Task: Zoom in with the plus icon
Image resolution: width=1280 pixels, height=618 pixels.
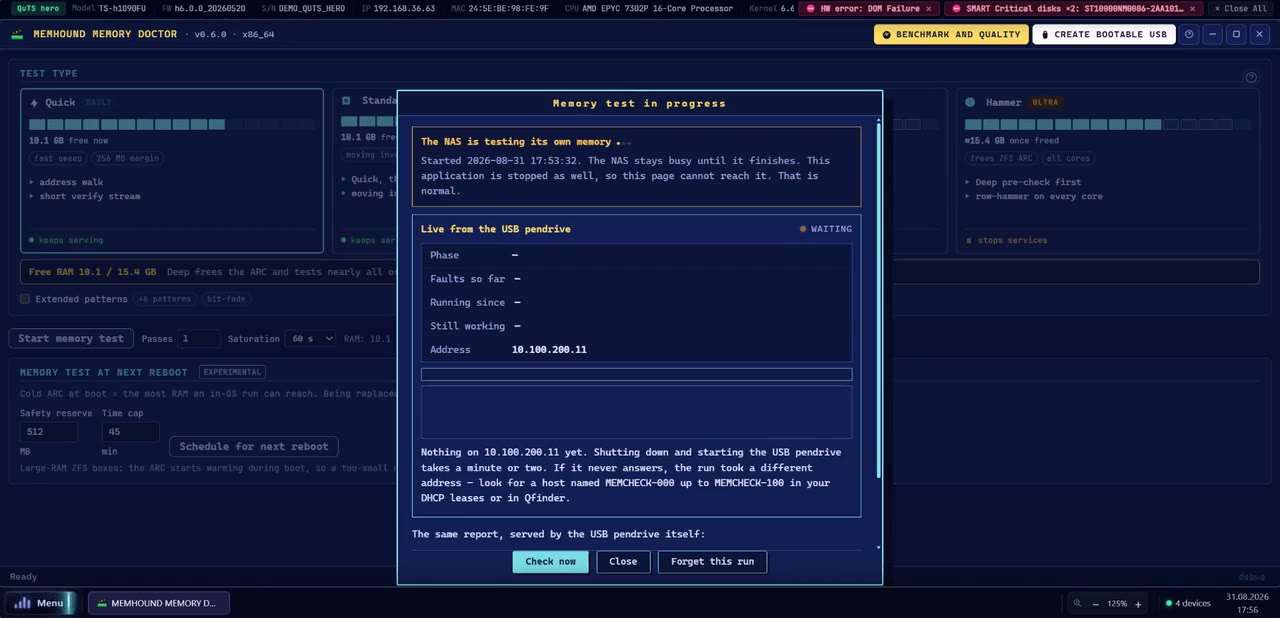Action: (1138, 604)
